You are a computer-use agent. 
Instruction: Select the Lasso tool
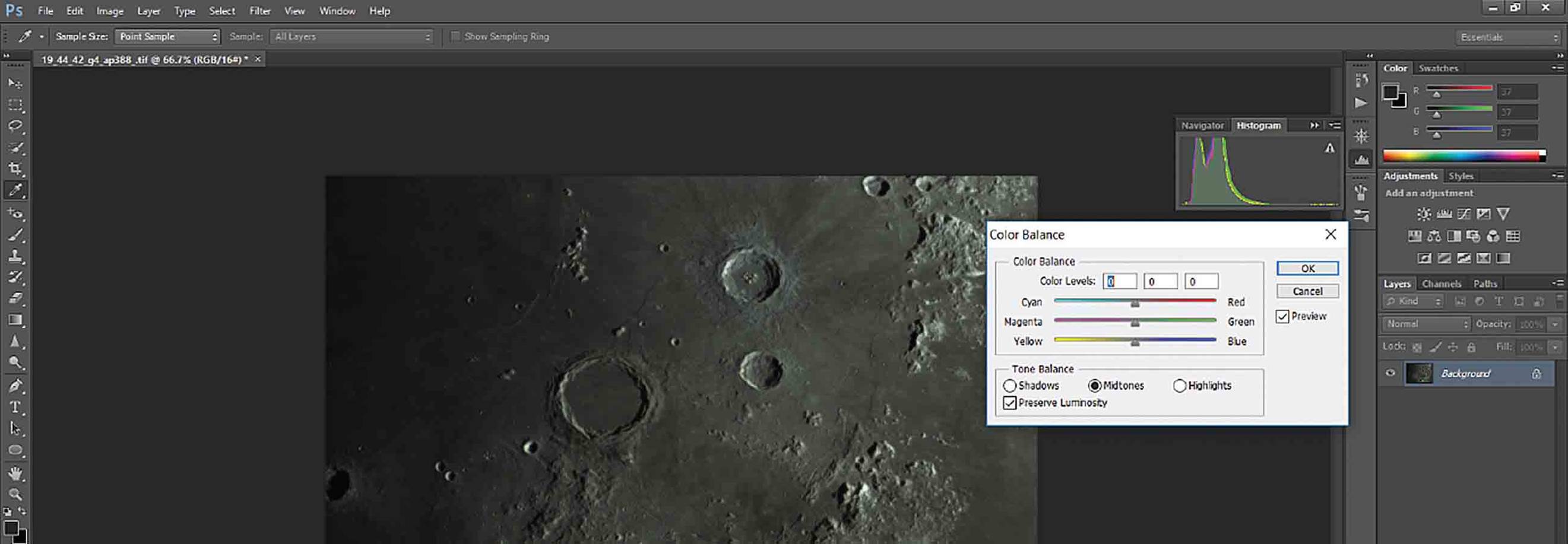click(15, 126)
